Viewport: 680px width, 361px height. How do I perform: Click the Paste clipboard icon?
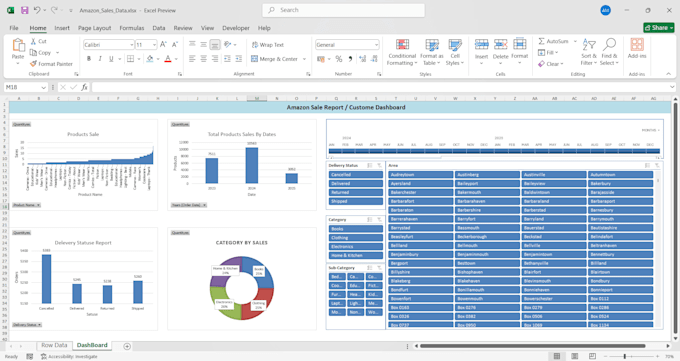click(x=18, y=45)
